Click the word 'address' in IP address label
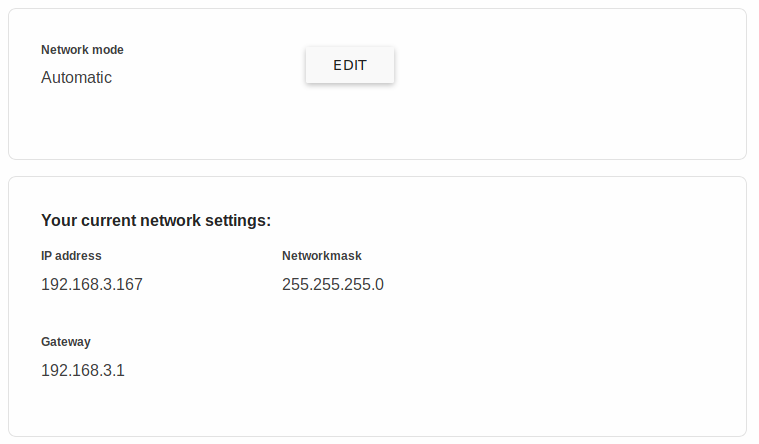Image resolution: width=759 pixels, height=444 pixels. [78, 256]
